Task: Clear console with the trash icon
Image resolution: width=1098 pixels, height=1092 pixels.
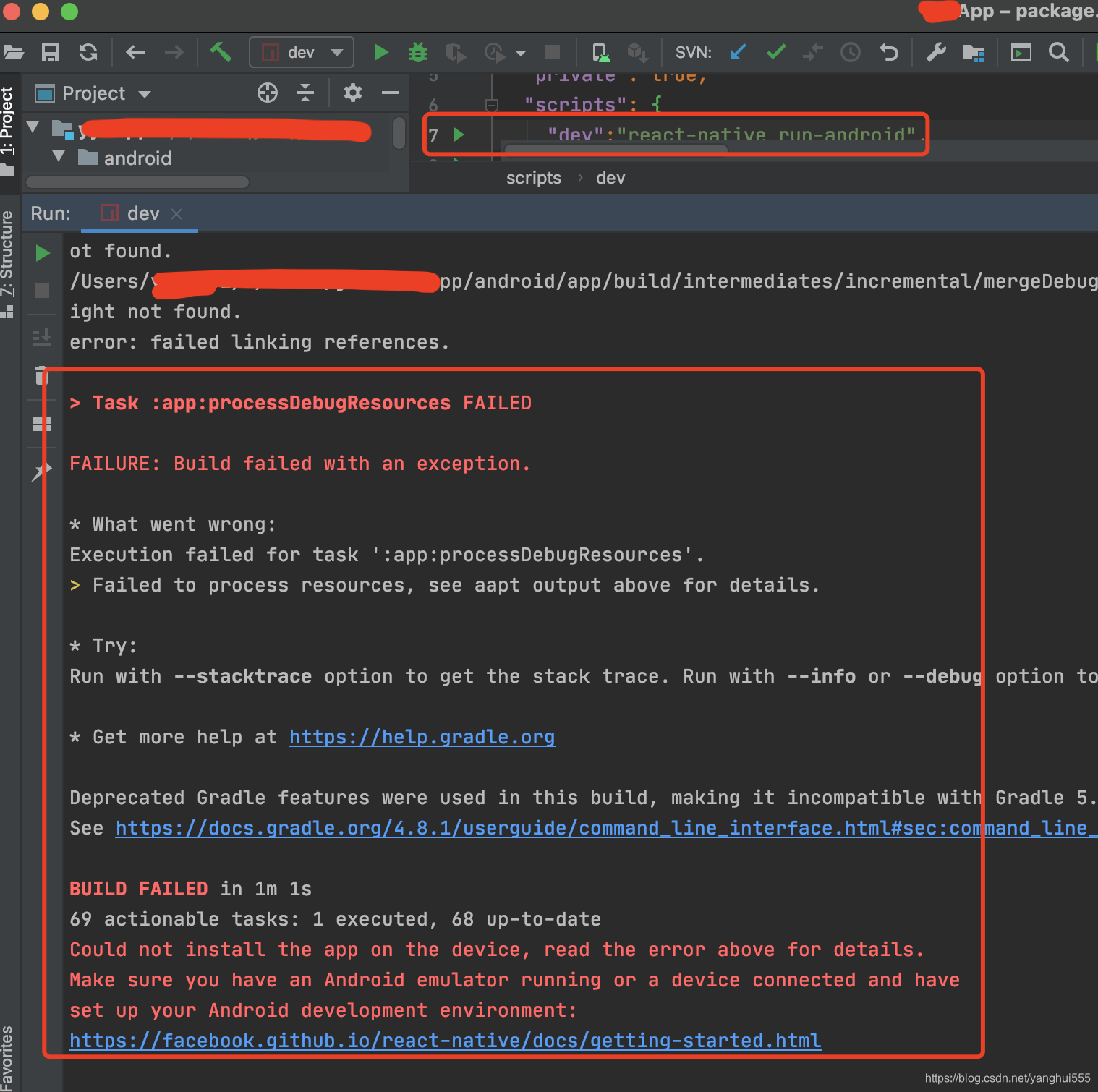Action: click(41, 375)
